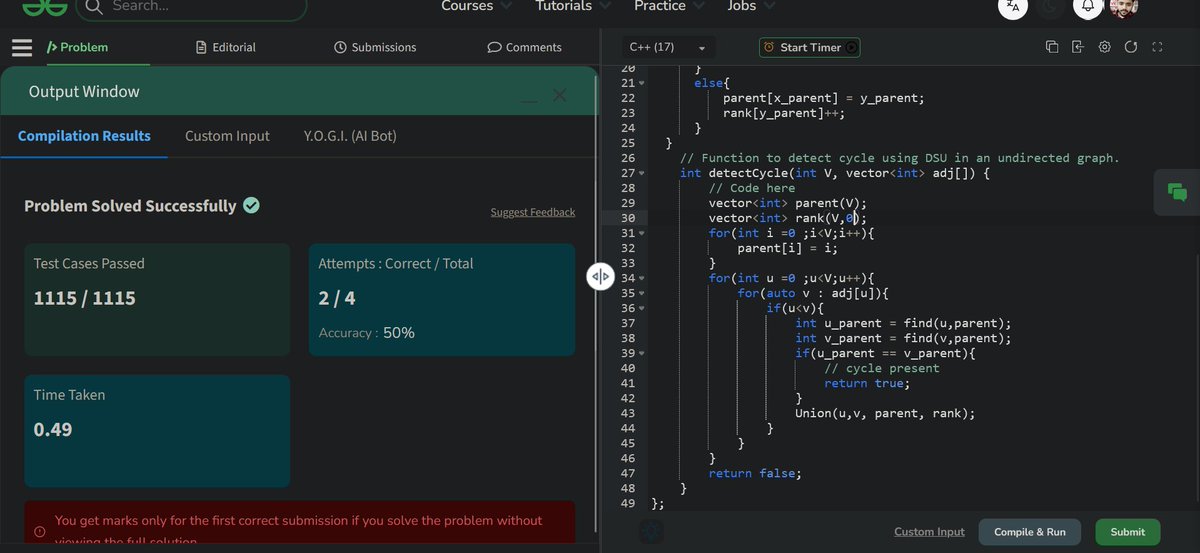Image resolution: width=1200 pixels, height=553 pixels.
Task: Click the '// cycle present' comment
Action: coord(882,368)
